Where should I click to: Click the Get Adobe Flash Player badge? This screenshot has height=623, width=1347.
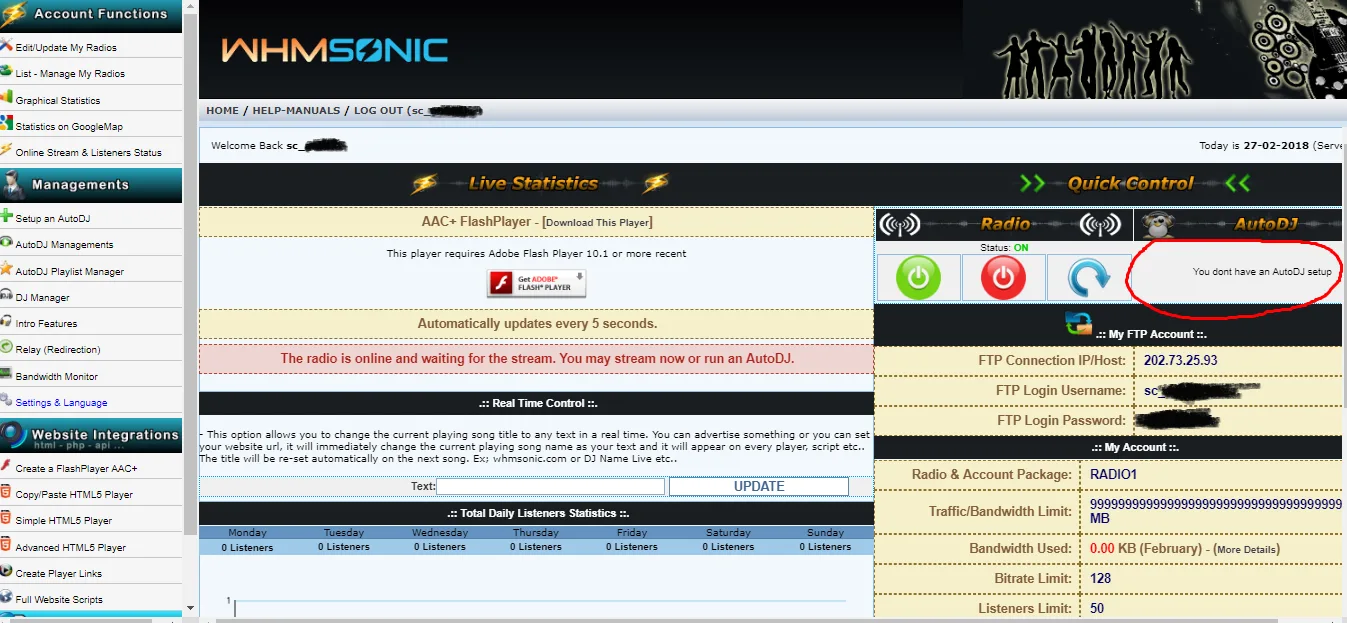536,283
